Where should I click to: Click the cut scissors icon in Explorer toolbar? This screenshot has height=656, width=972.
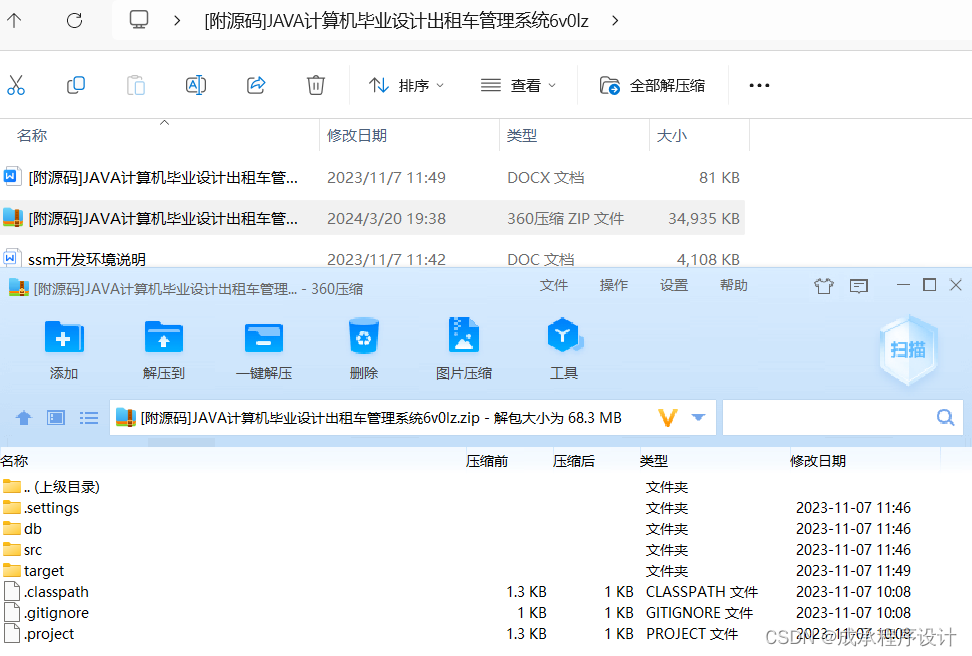(x=16, y=85)
